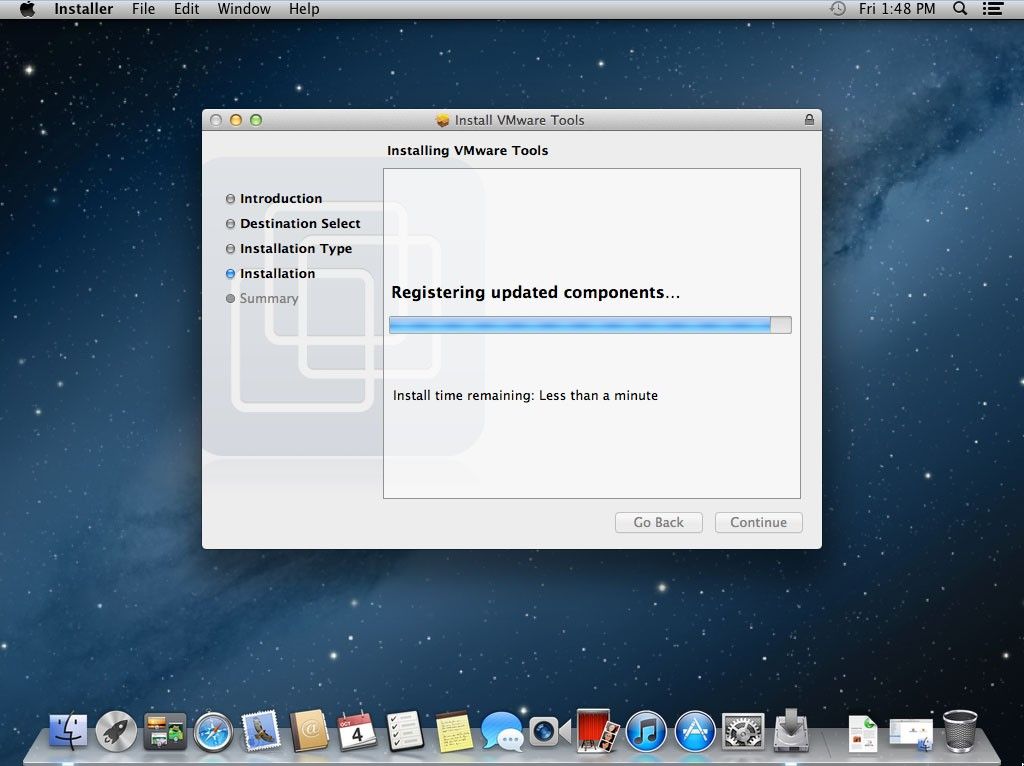Open System Preferences gear in Dock
Viewport: 1024px width, 766px height.
point(743,731)
